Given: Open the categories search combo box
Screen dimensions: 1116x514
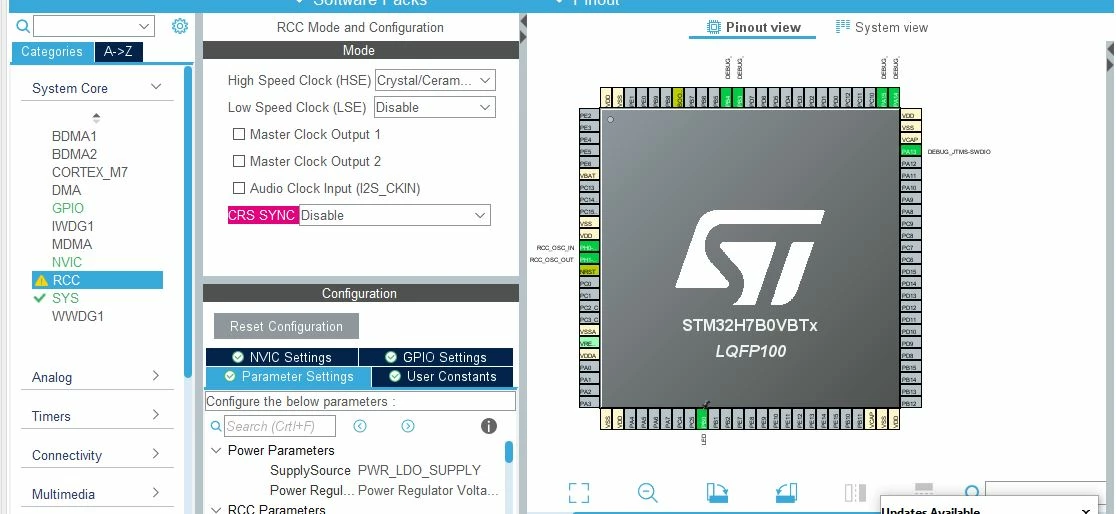Looking at the screenshot, I should point(93,27).
